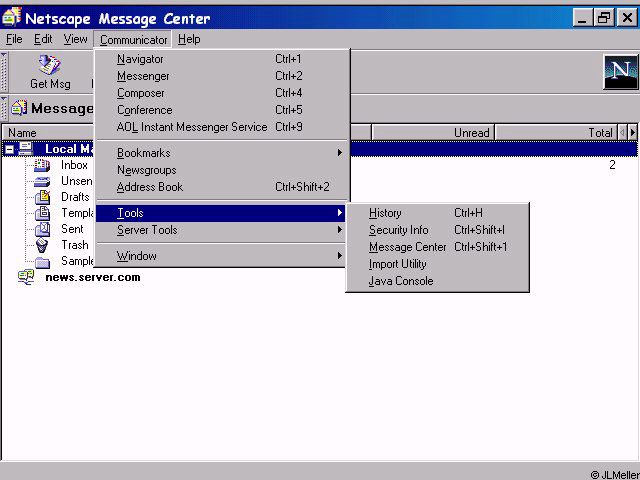Open AOL Instant Messenger Service
Viewport: 640px width, 480px height.
click(221, 127)
